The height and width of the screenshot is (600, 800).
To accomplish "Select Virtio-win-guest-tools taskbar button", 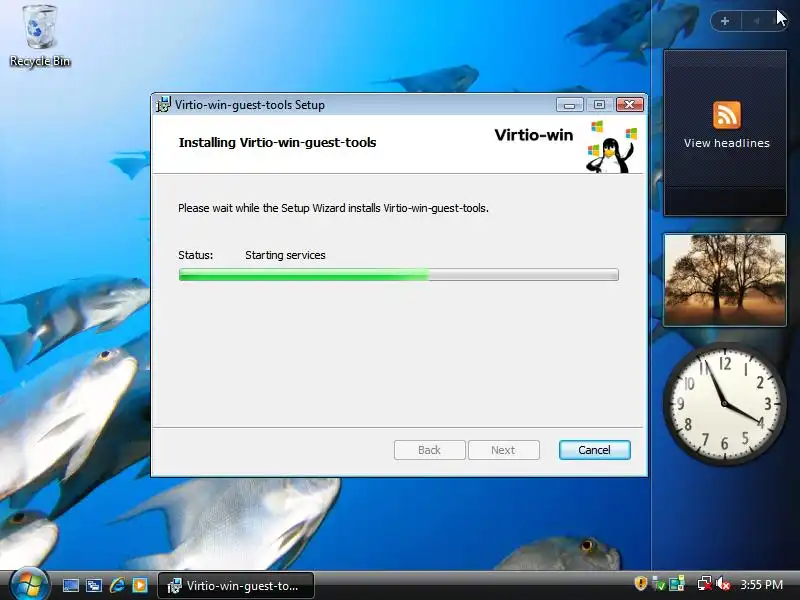I will click(236, 586).
